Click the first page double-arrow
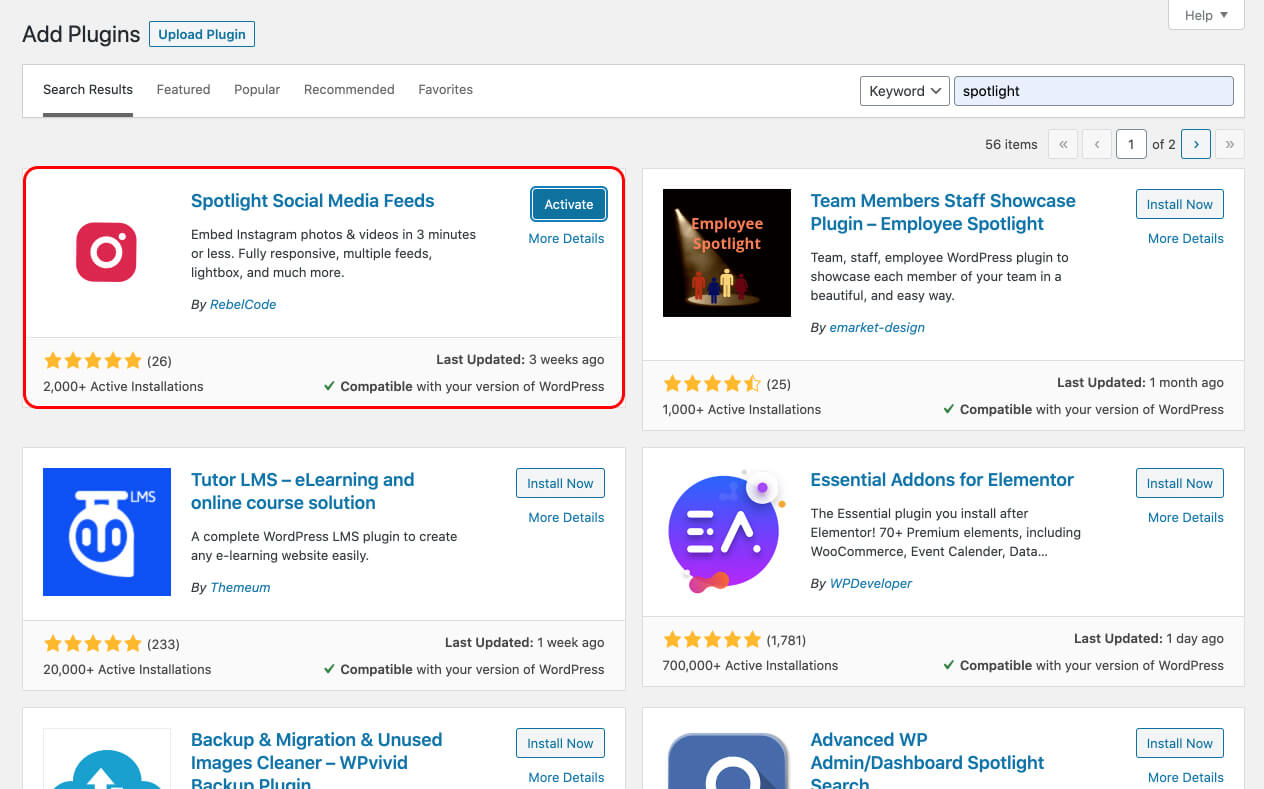The image size is (1264, 789). click(x=1063, y=144)
